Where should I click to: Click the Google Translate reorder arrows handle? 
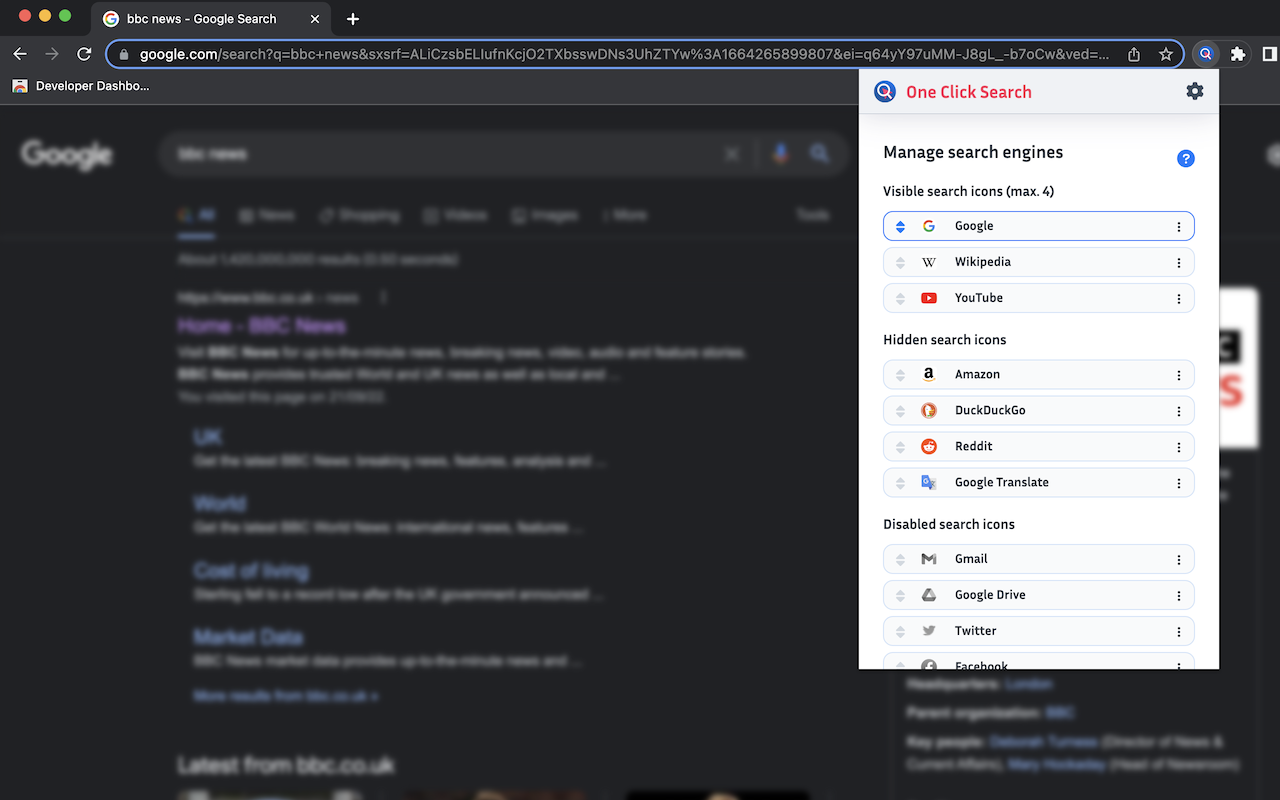(x=900, y=483)
